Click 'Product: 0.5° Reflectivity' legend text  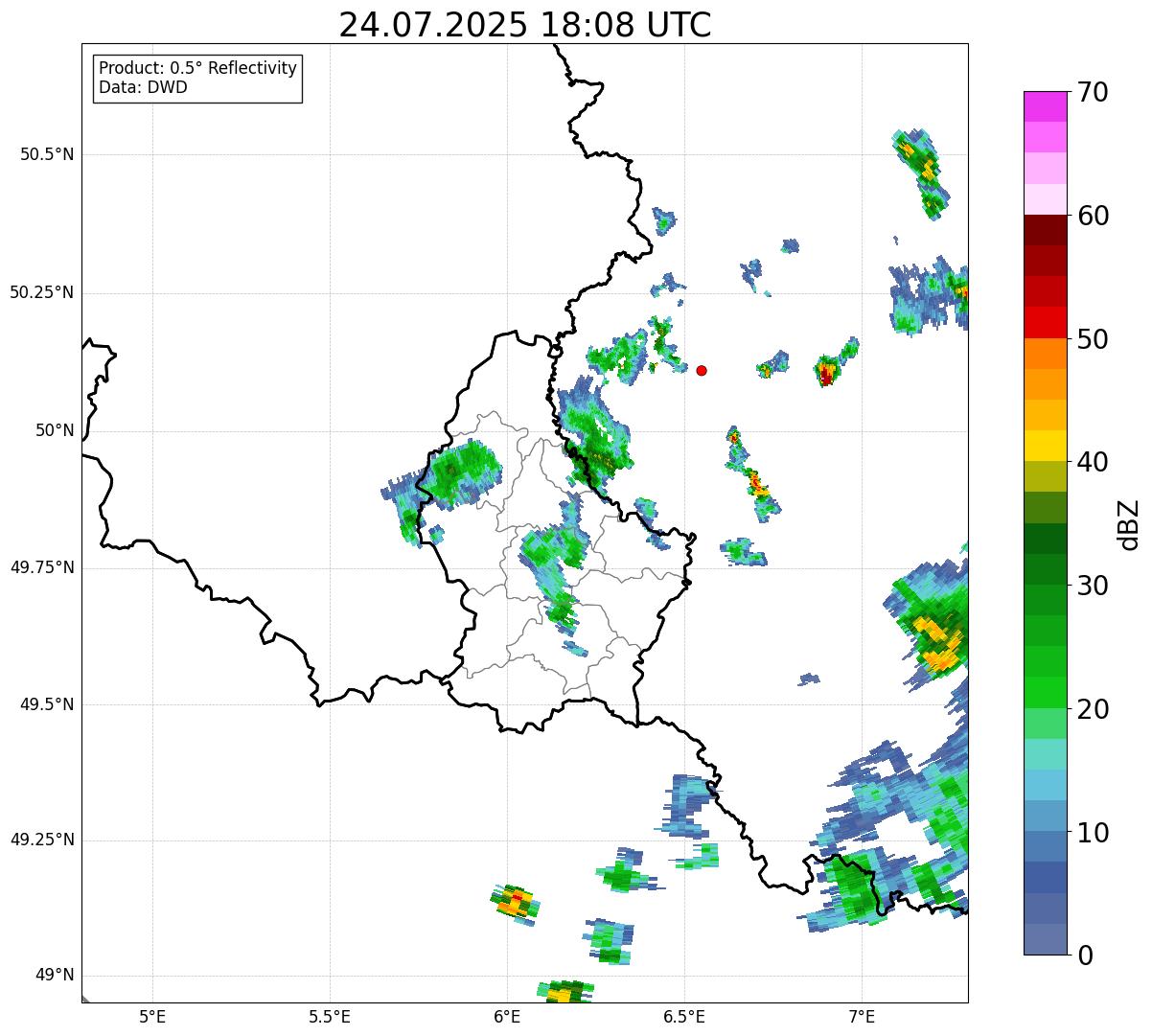(197, 69)
